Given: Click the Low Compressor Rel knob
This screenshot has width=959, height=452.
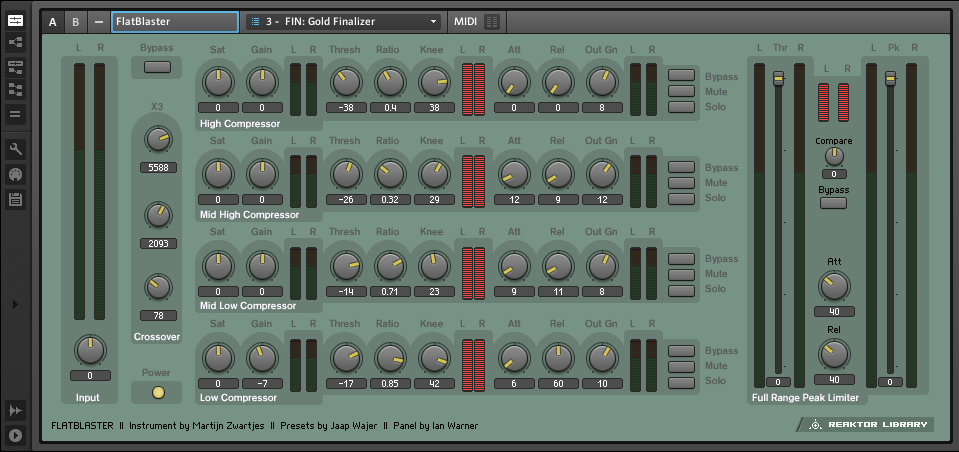Looking at the screenshot, I should pyautogui.click(x=558, y=358).
